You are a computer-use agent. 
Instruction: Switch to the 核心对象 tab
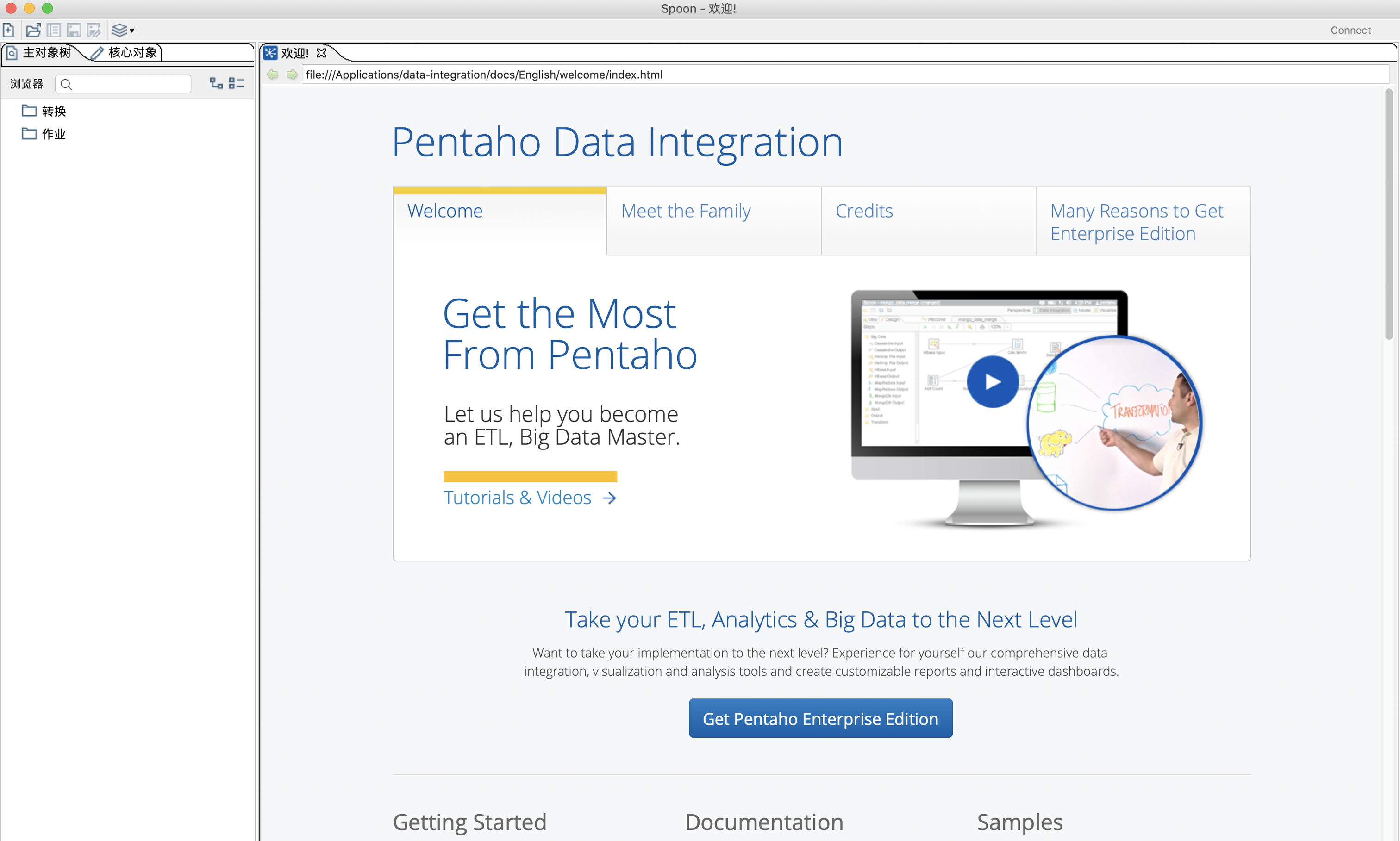coord(125,53)
